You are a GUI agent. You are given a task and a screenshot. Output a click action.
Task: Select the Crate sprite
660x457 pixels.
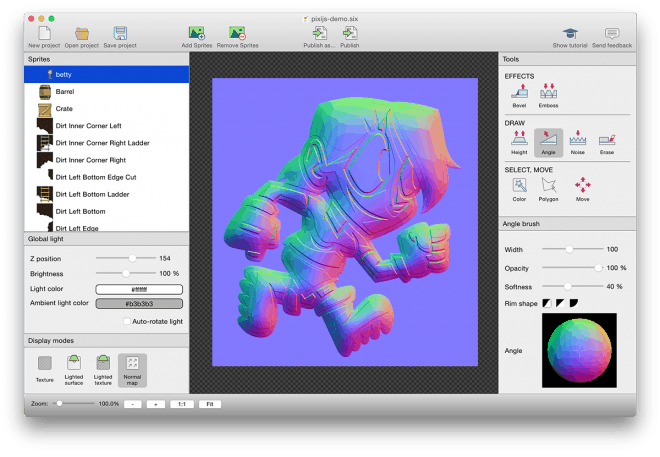coord(106,109)
